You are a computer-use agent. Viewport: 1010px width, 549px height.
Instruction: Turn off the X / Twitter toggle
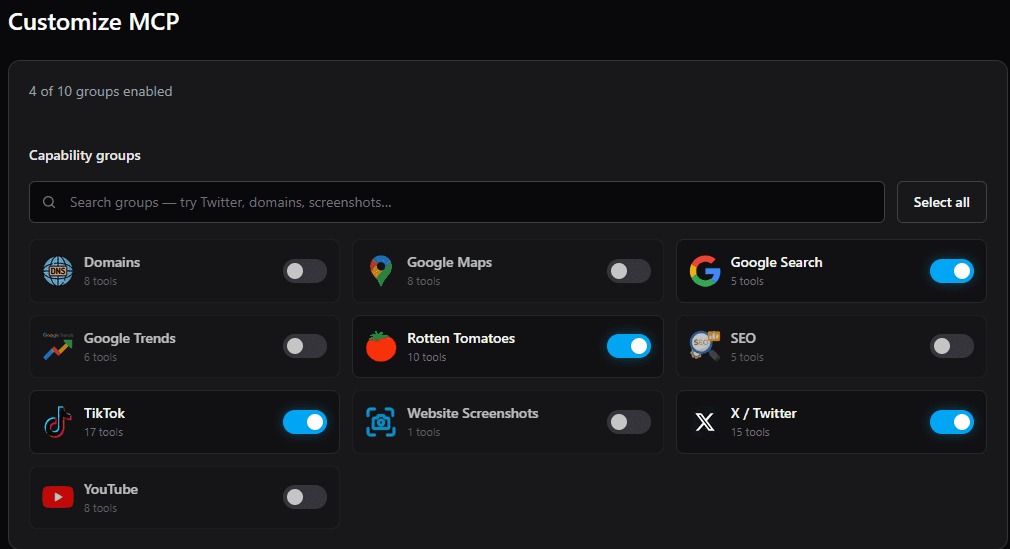point(951,422)
